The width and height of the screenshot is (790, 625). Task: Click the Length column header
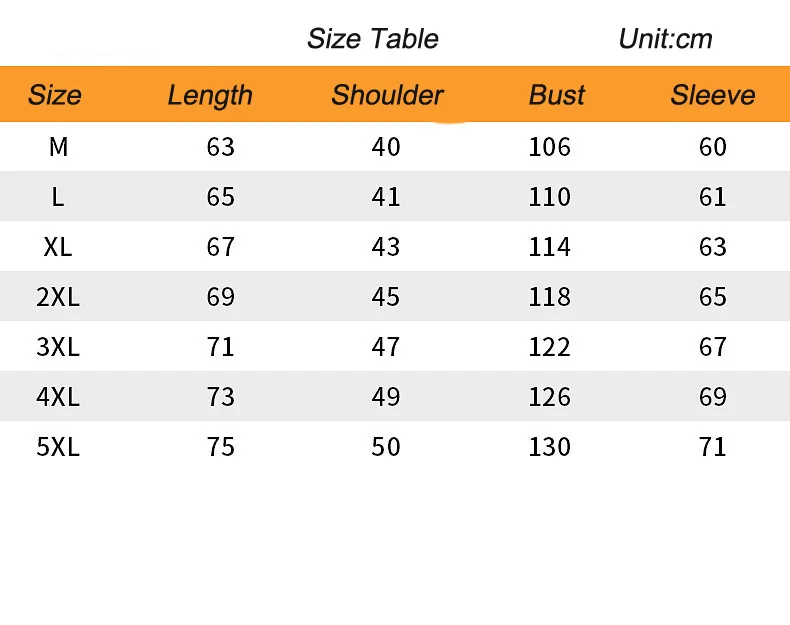pos(210,95)
